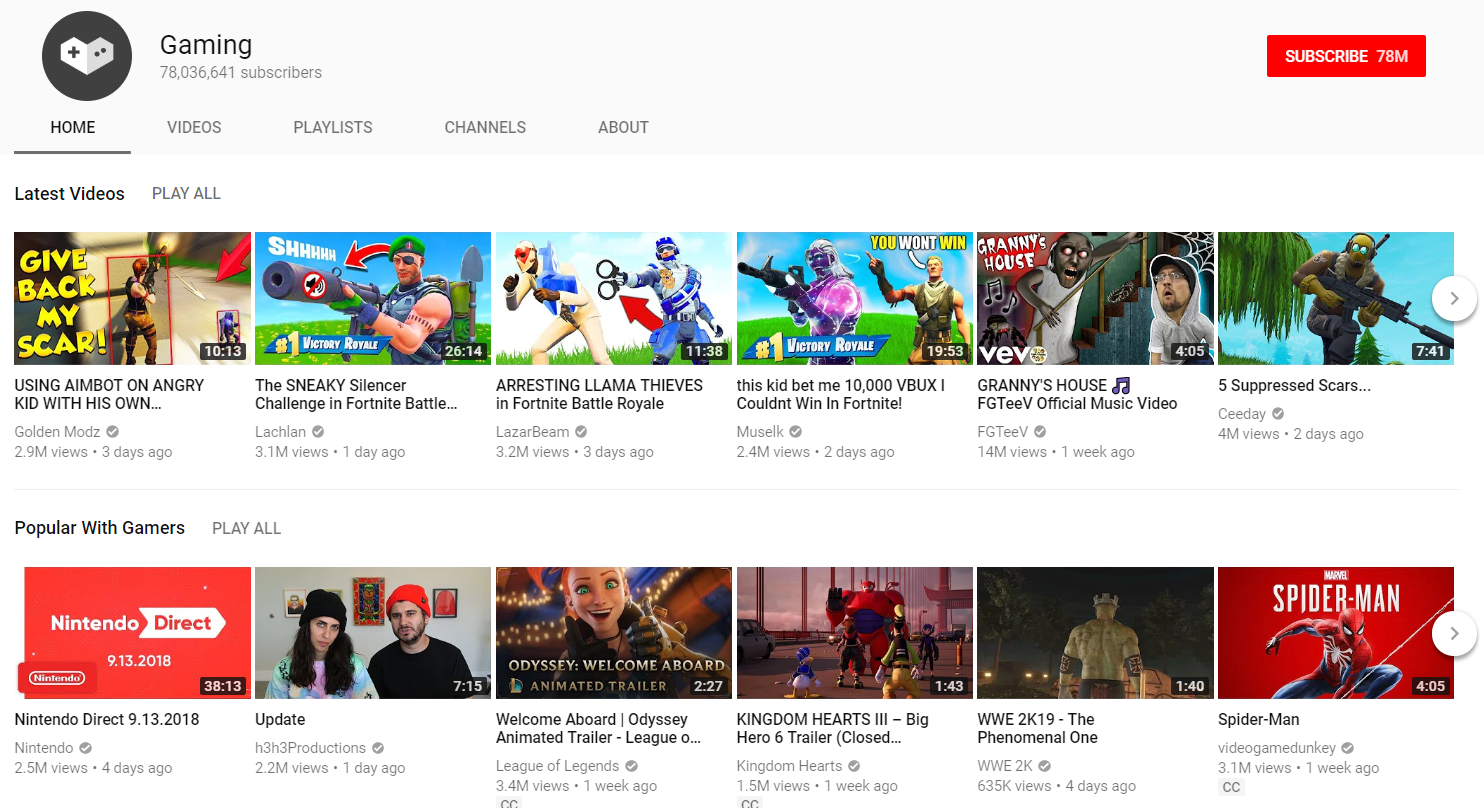Image resolution: width=1484 pixels, height=808 pixels.
Task: Open title 'Nintendo Direct 9.13.2018'
Action: pyautogui.click(x=107, y=719)
